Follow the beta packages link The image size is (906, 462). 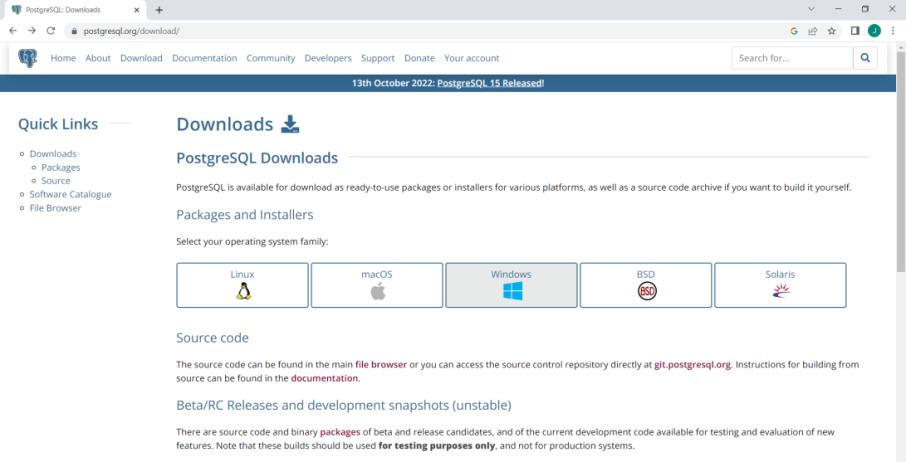[x=340, y=432]
